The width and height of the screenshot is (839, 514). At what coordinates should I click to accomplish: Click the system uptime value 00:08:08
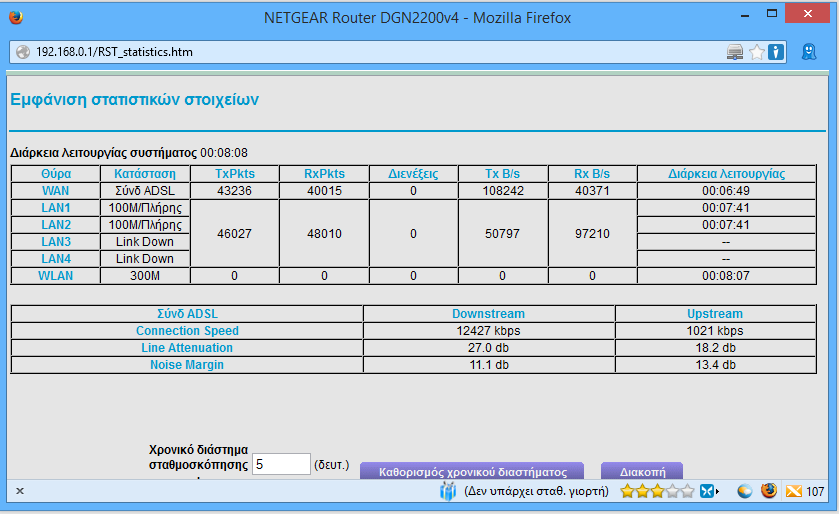point(224,153)
